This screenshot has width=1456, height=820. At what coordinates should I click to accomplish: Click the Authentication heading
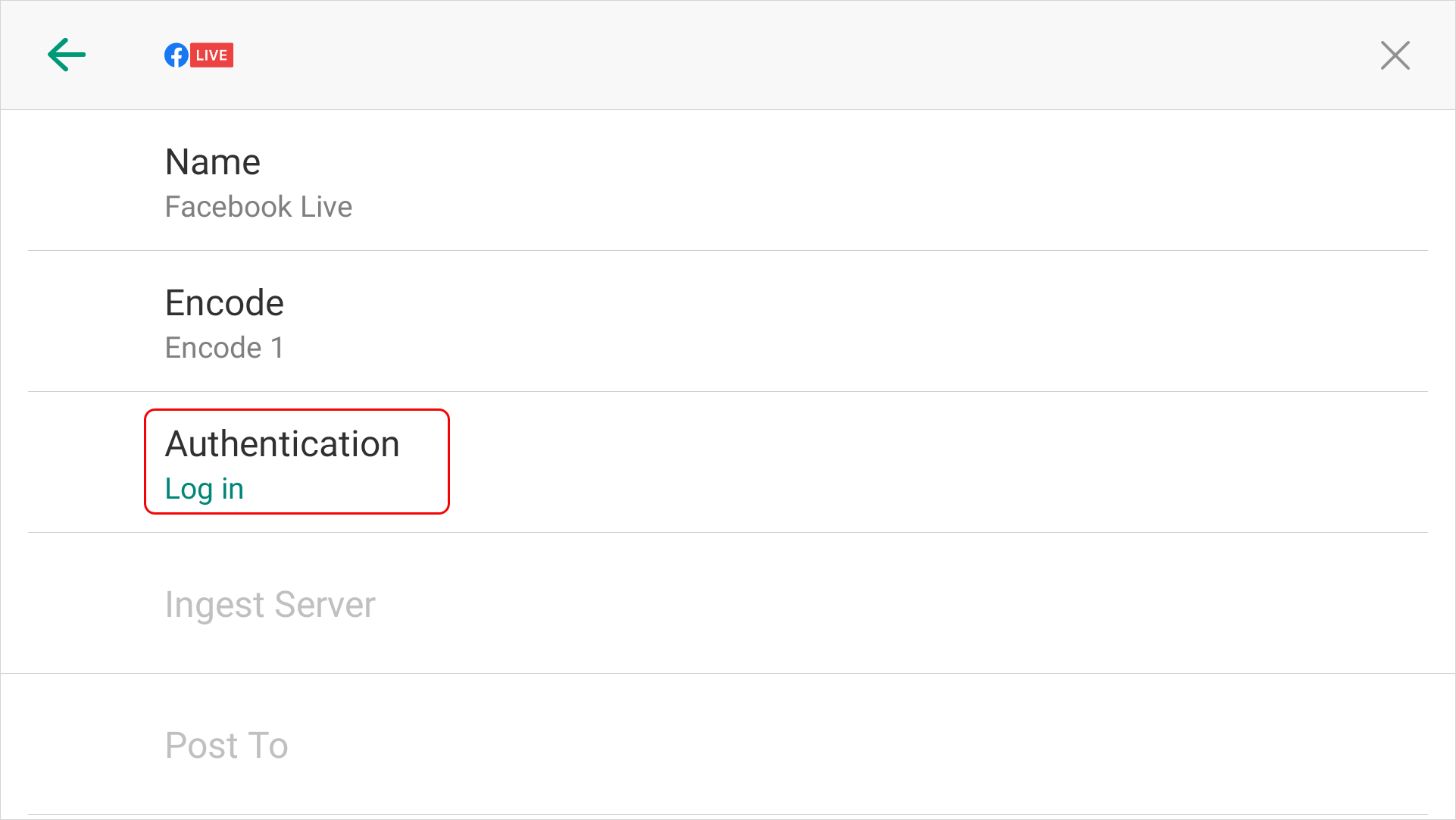point(282,444)
